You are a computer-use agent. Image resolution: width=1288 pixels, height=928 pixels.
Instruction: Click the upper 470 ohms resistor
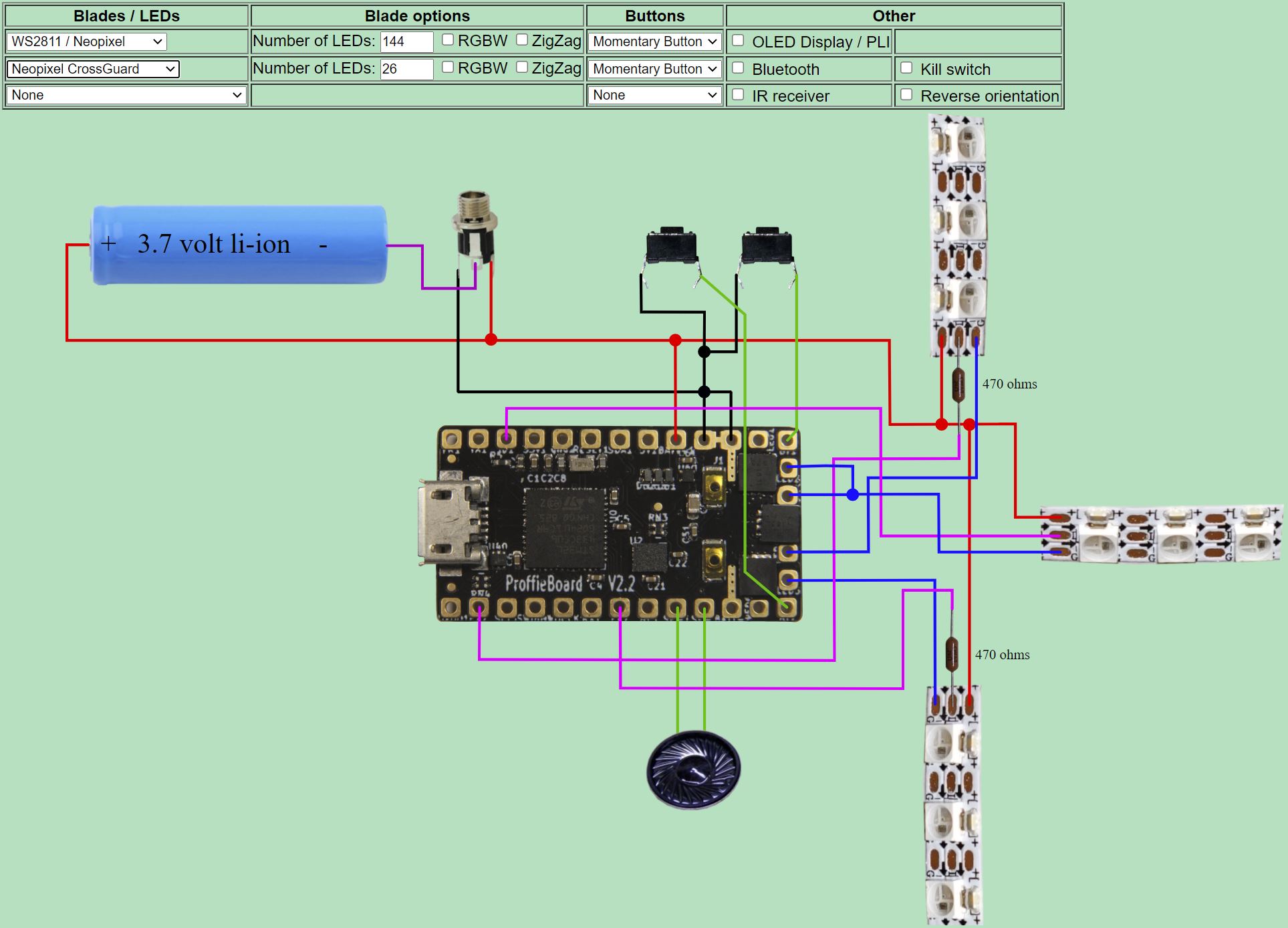coord(958,384)
